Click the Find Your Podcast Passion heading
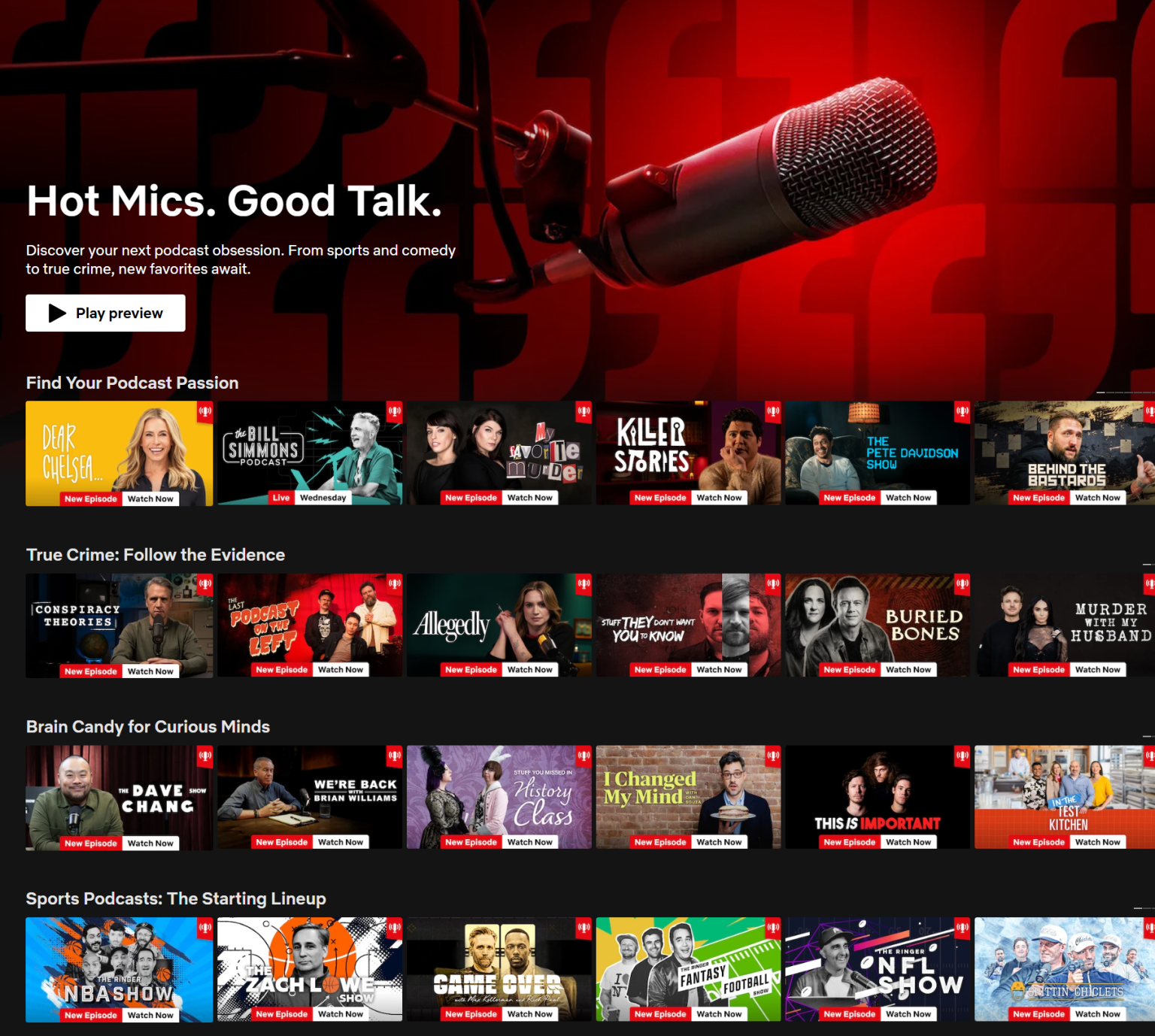1155x1036 pixels. click(x=132, y=383)
